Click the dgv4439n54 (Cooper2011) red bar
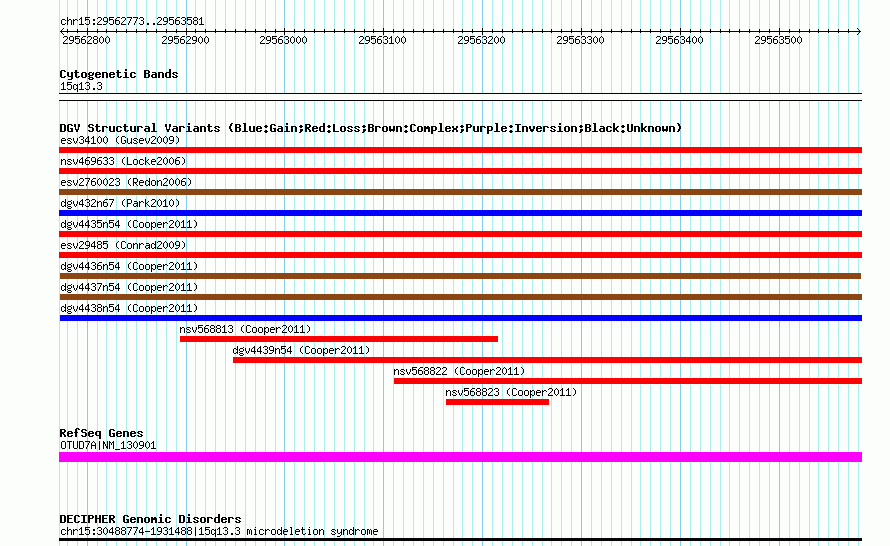Image resolution: width=890 pixels, height=546 pixels. click(547, 360)
